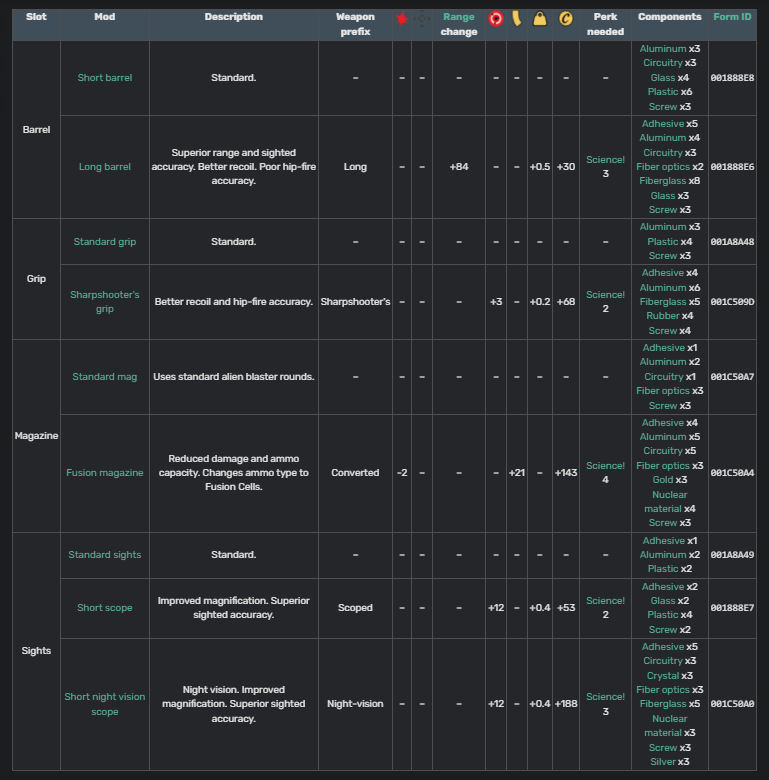Open the Short barrel mod link

pos(105,78)
